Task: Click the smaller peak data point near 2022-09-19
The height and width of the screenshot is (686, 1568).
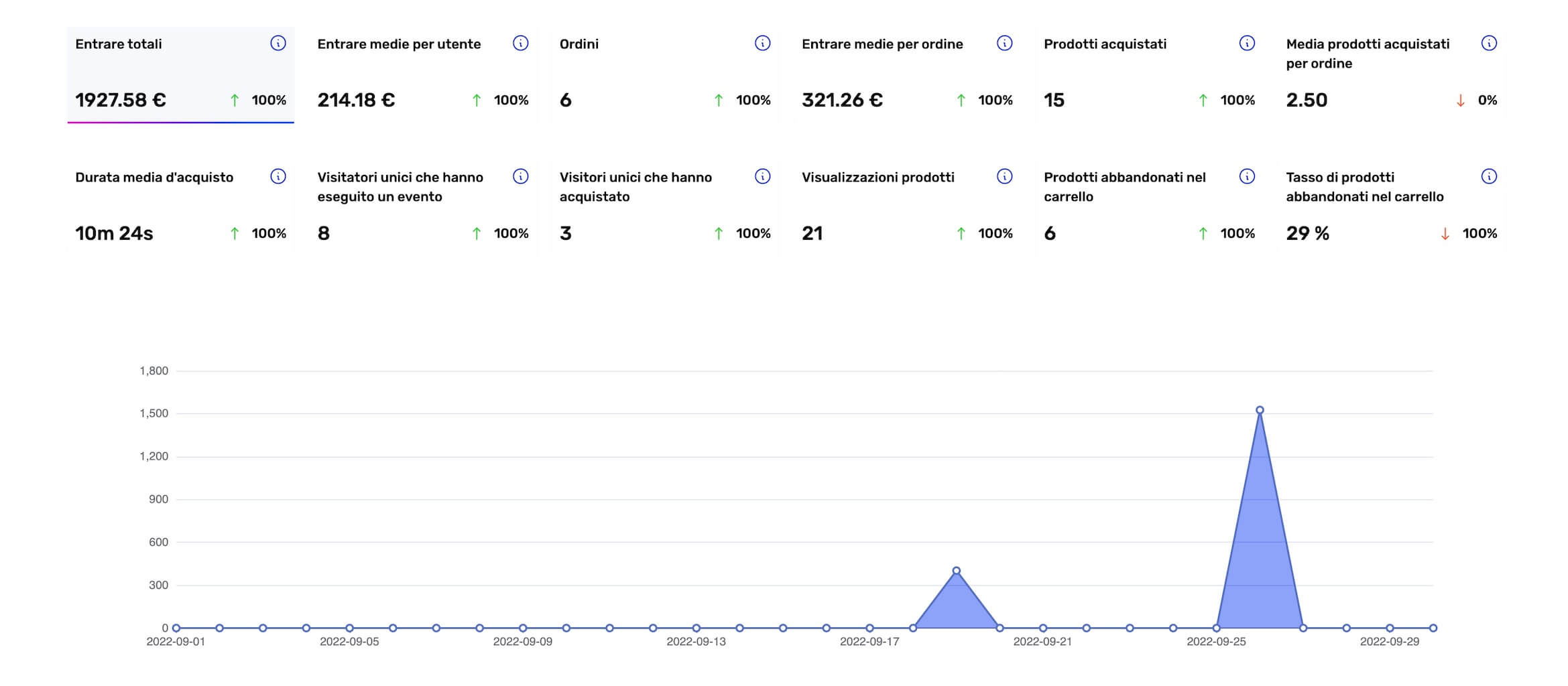Action: tap(956, 571)
